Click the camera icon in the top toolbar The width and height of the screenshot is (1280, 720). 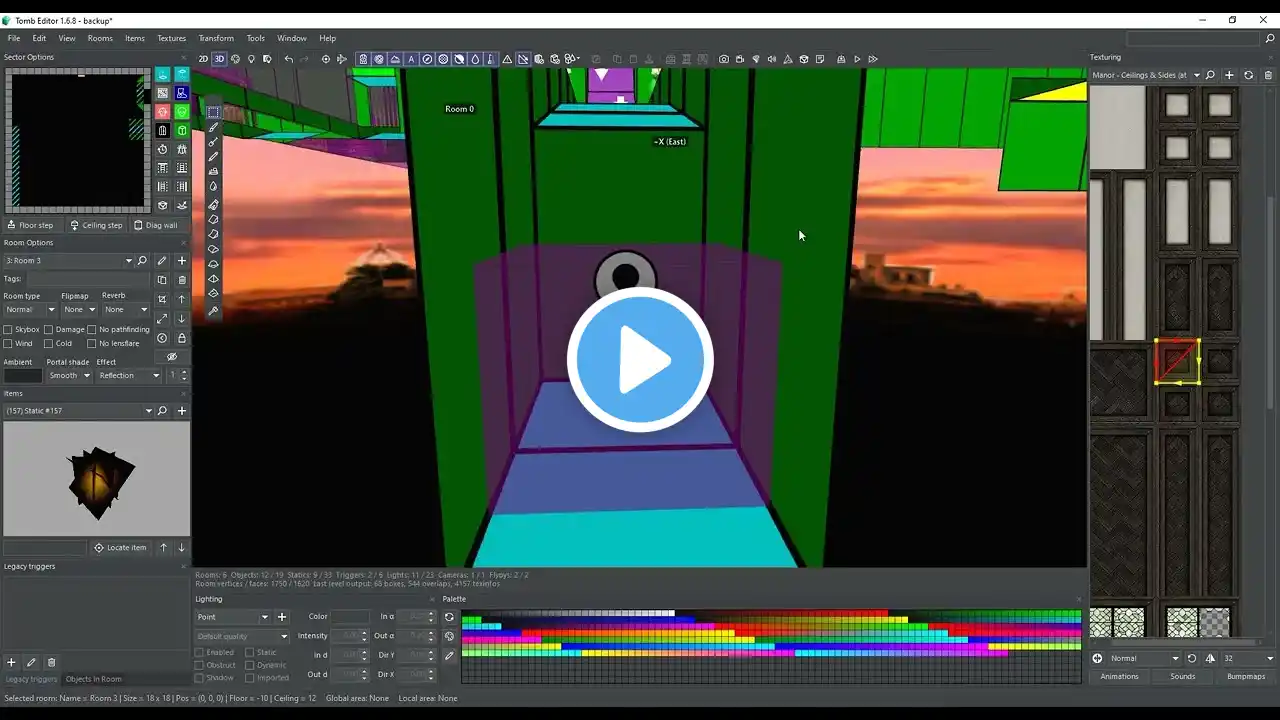tap(724, 59)
